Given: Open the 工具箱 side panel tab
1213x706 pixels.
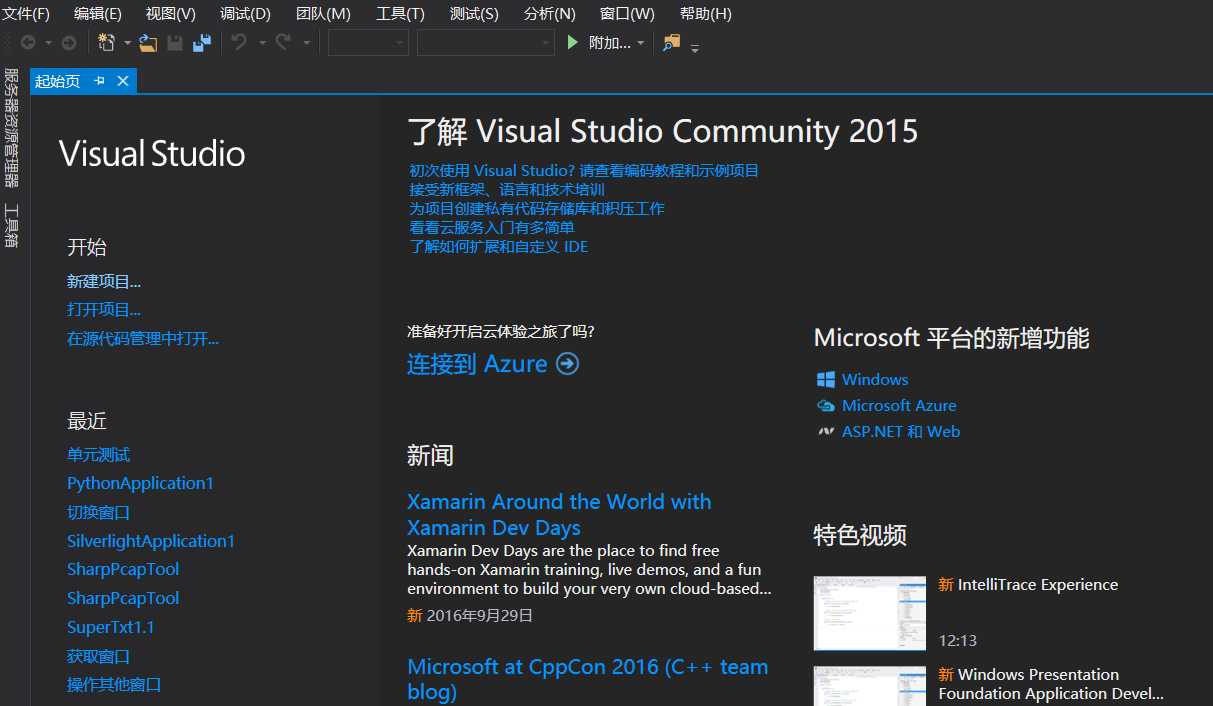Looking at the screenshot, I should pos(11,225).
